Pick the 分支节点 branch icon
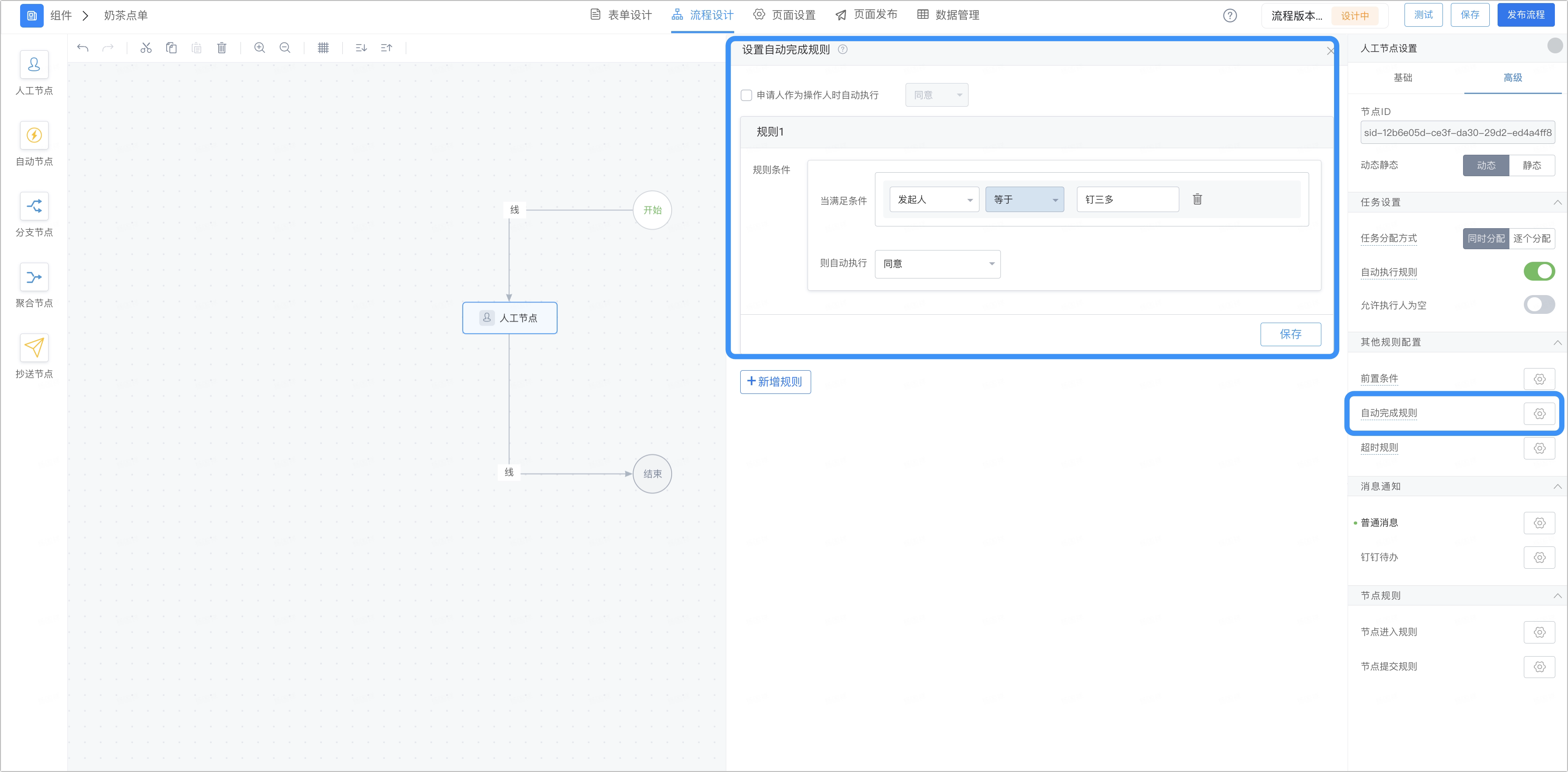1568x772 pixels. pos(34,205)
